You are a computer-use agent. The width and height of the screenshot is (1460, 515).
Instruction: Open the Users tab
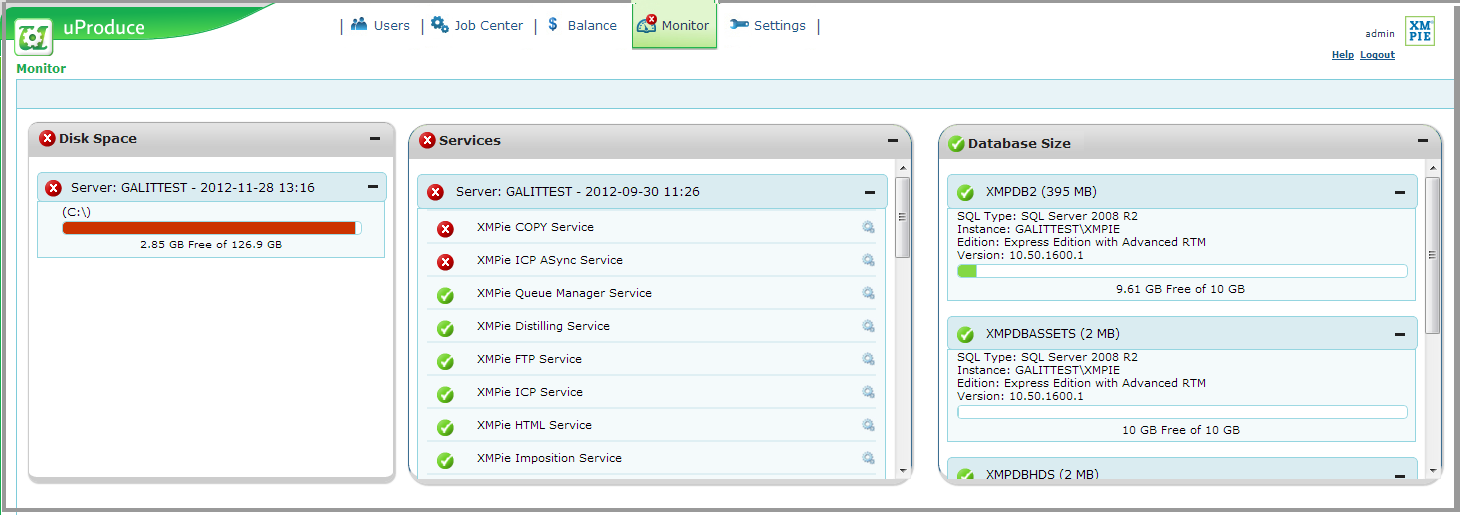tap(380, 25)
